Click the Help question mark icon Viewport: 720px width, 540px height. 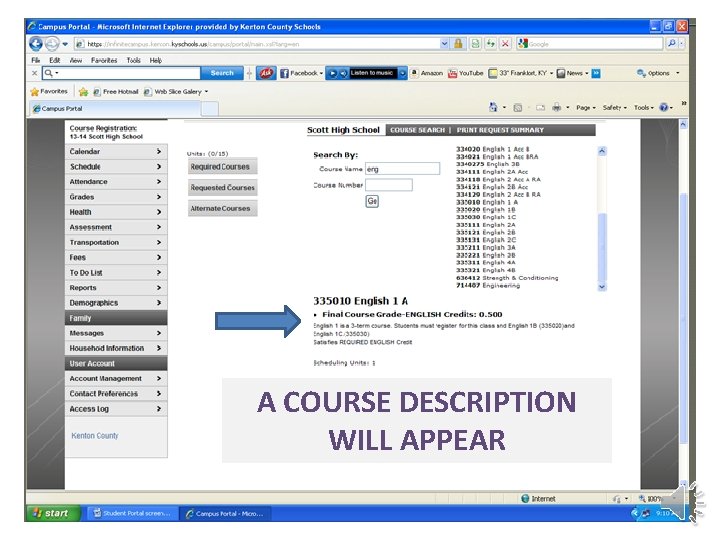point(664,107)
